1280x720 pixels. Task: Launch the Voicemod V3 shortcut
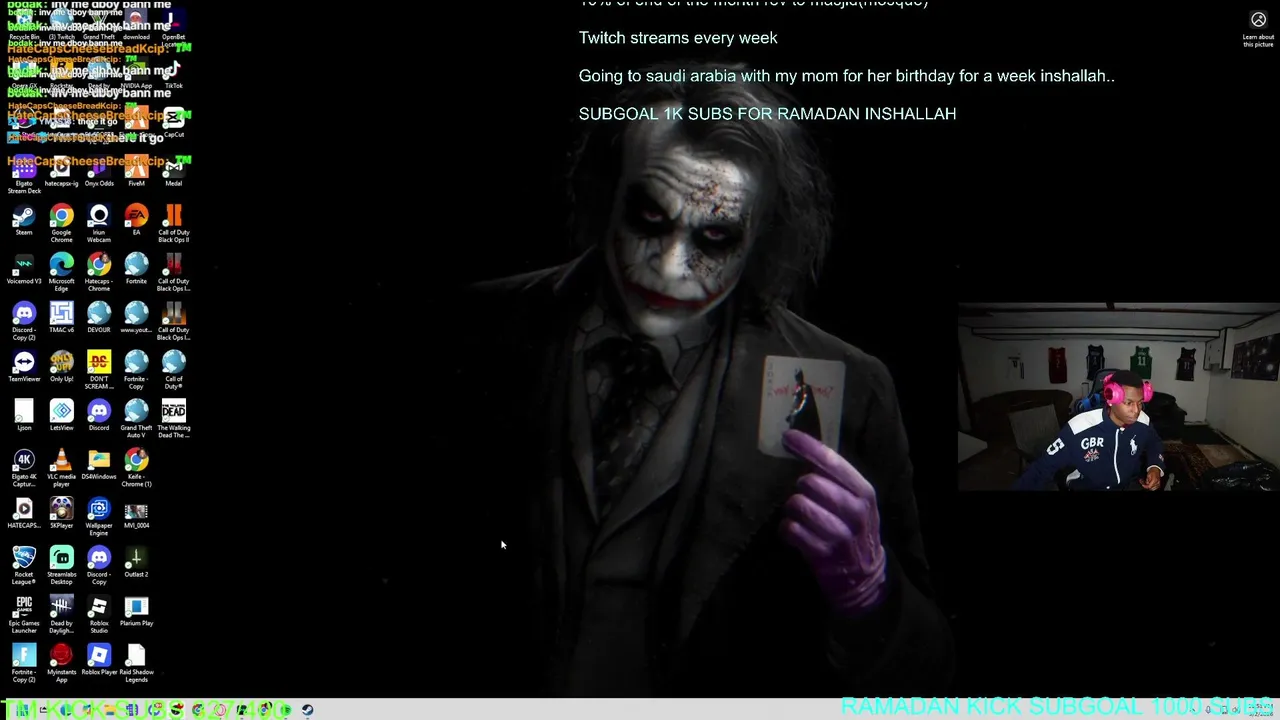tap(24, 269)
